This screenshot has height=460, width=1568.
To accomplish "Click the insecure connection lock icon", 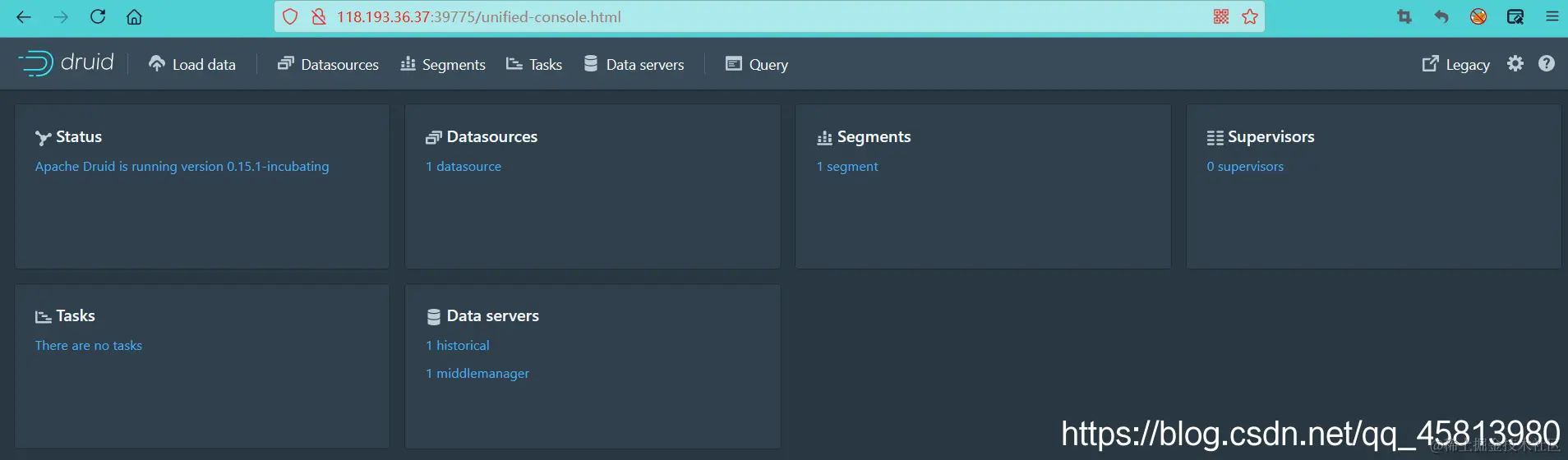I will click(x=319, y=16).
